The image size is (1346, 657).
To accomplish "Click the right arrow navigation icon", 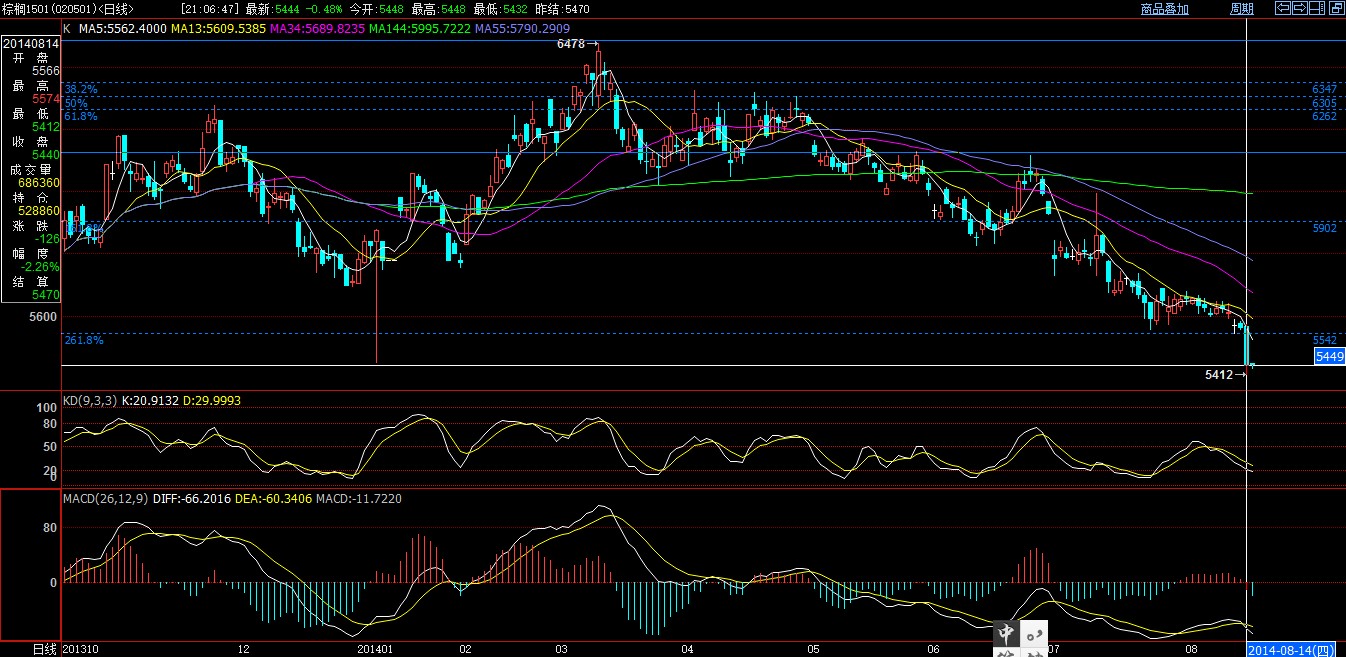I will click(1298, 9).
